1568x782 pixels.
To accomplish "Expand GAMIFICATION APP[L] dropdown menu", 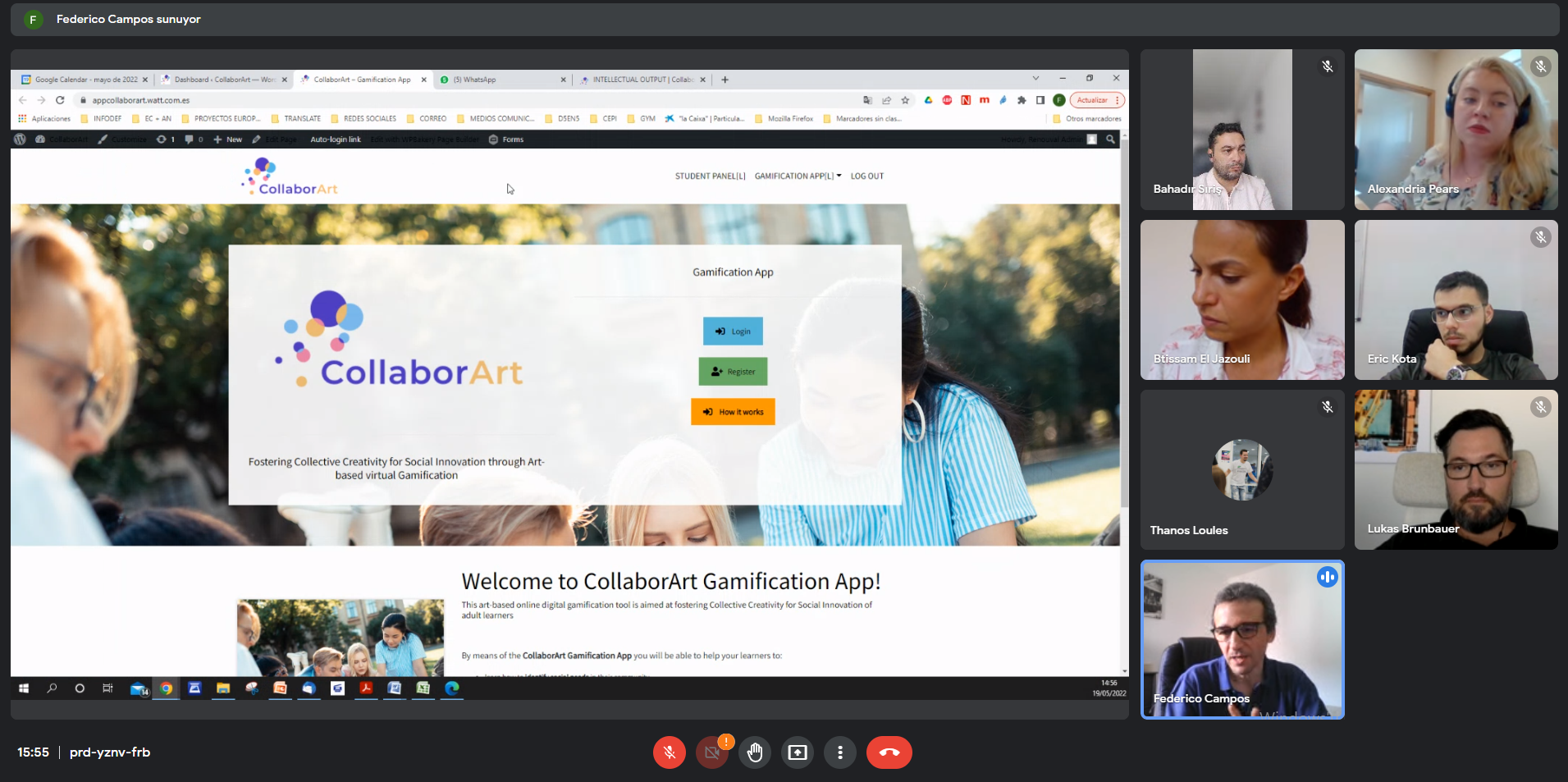I will [x=798, y=176].
